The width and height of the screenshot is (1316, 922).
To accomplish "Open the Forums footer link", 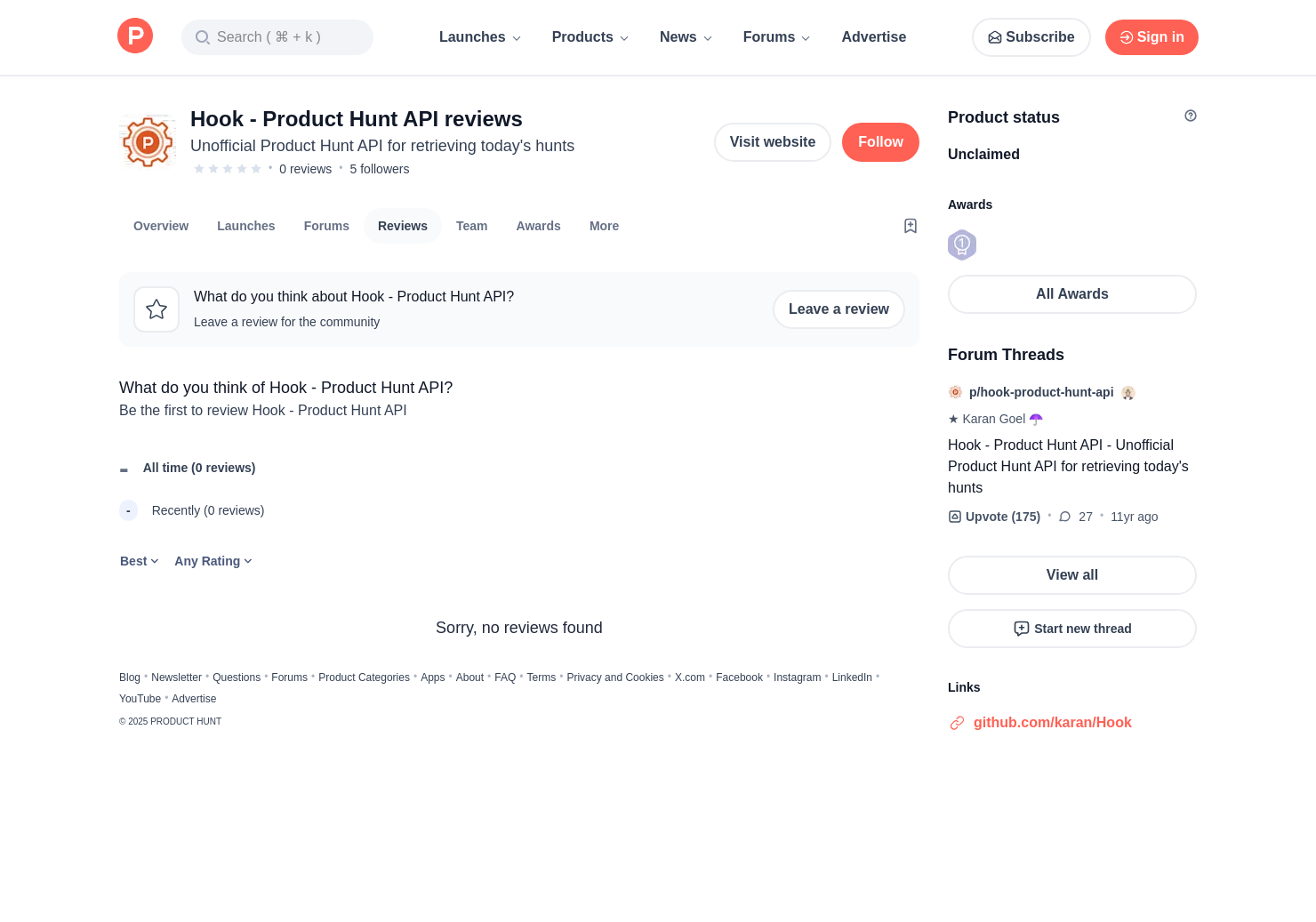I will [x=290, y=677].
